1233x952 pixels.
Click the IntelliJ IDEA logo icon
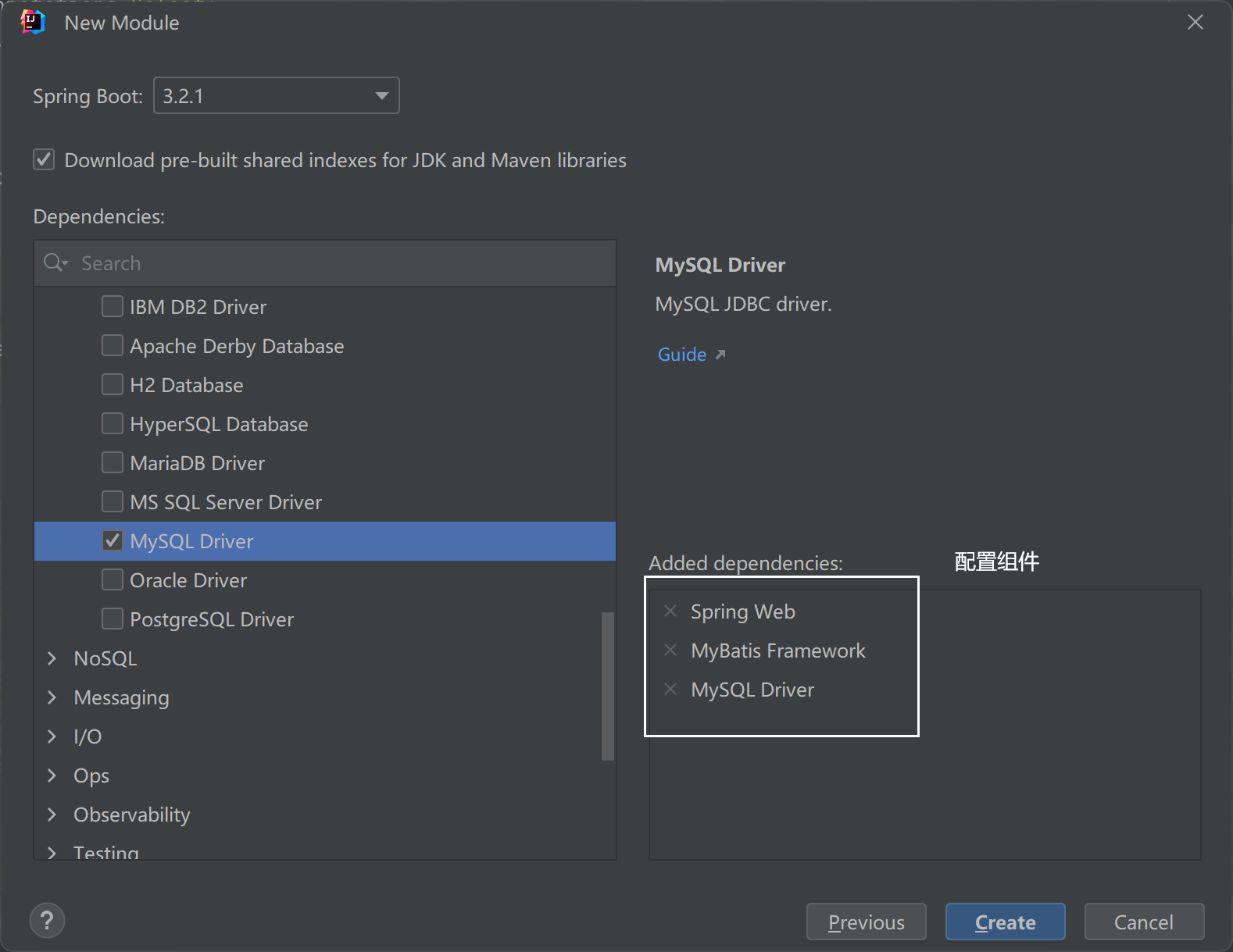(33, 22)
